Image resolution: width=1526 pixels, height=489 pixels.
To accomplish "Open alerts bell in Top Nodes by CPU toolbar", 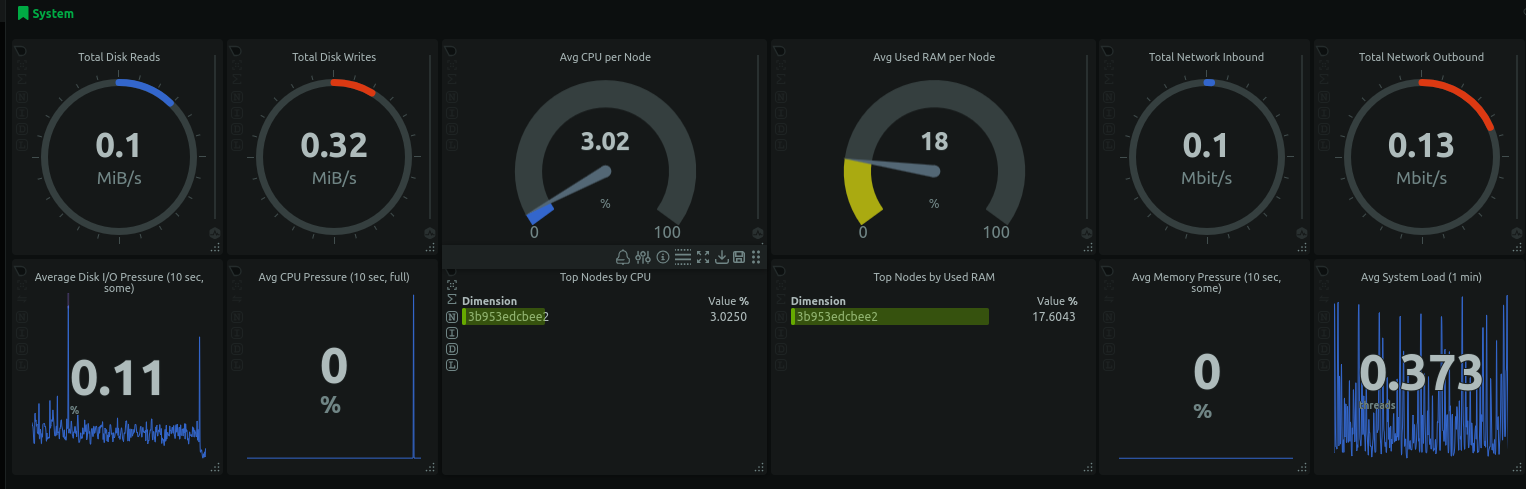I will click(x=622, y=257).
